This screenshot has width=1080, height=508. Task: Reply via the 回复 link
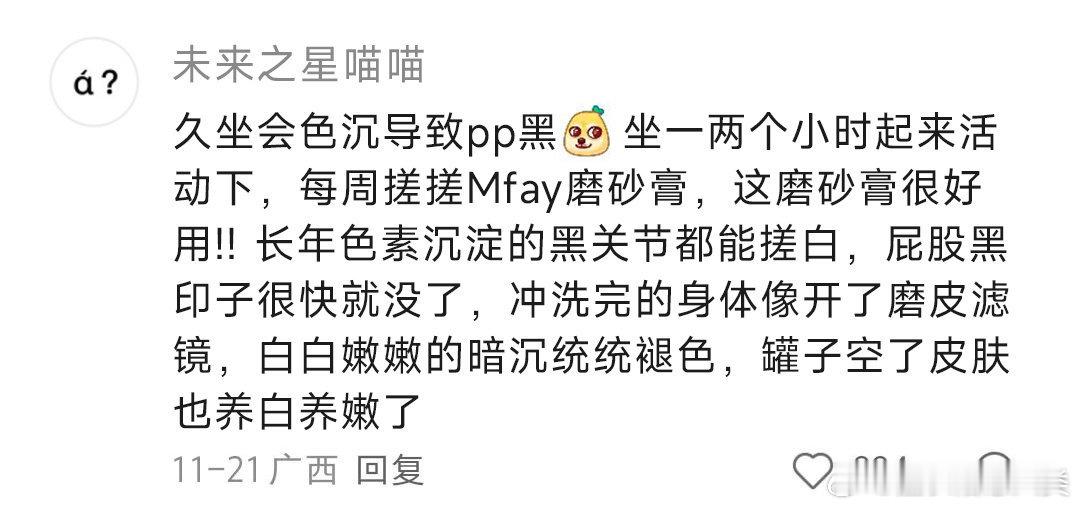point(389,471)
